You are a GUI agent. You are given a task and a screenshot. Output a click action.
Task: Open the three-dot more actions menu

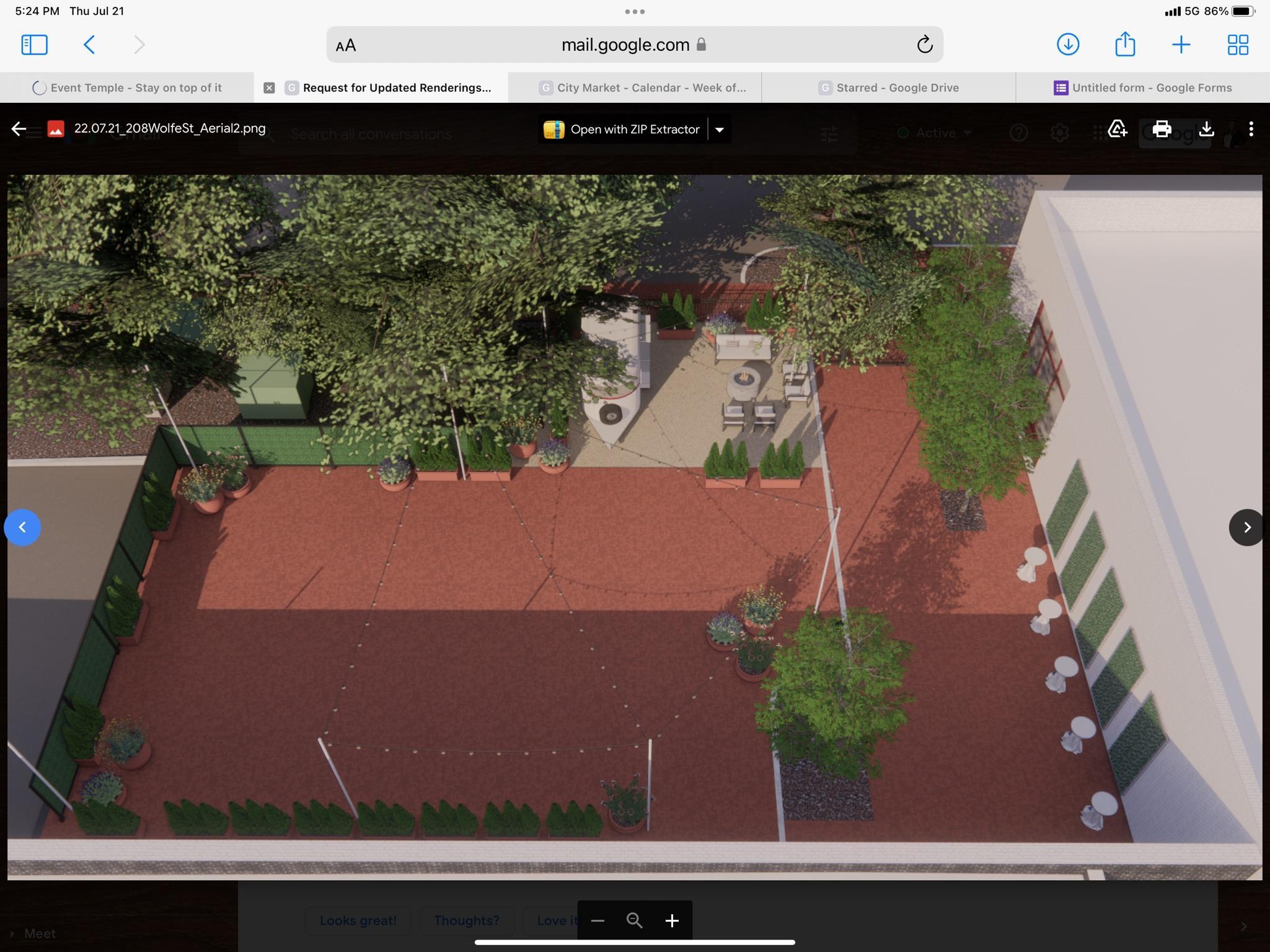1251,129
